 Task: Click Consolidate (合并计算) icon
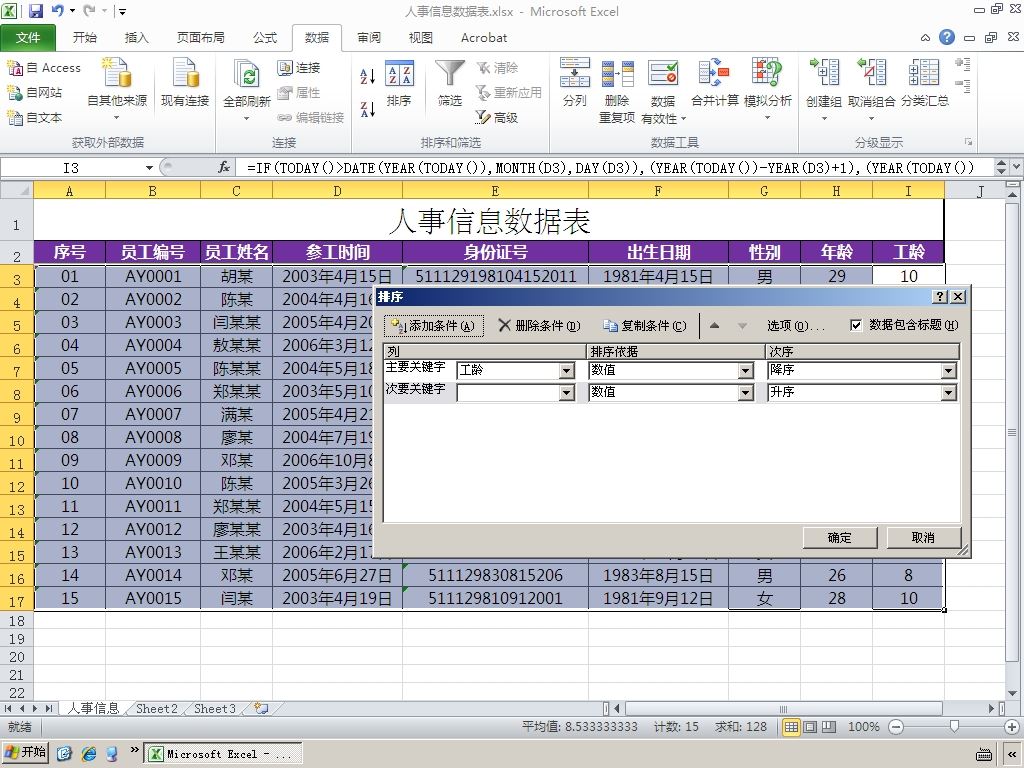pyautogui.click(x=714, y=73)
